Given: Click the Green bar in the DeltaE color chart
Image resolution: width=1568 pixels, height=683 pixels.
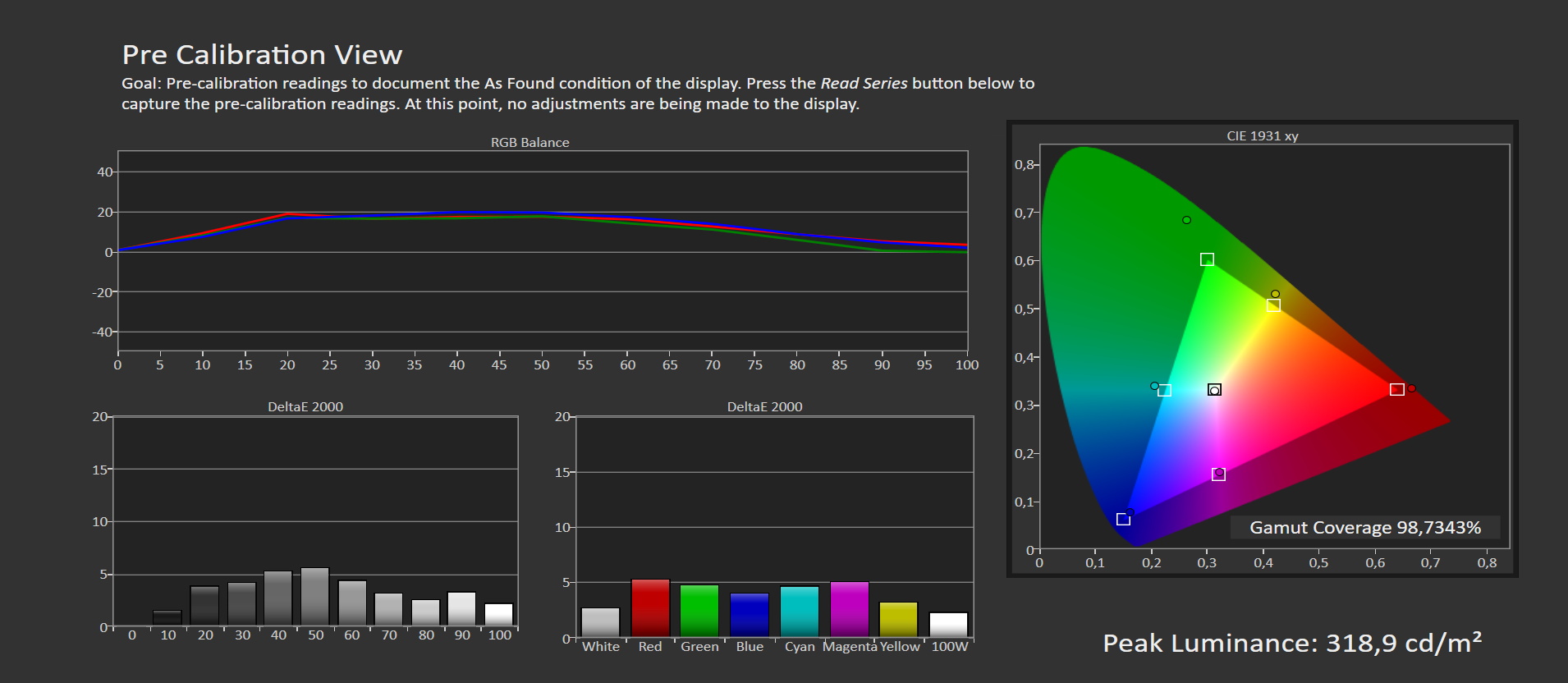Looking at the screenshot, I should [699, 611].
